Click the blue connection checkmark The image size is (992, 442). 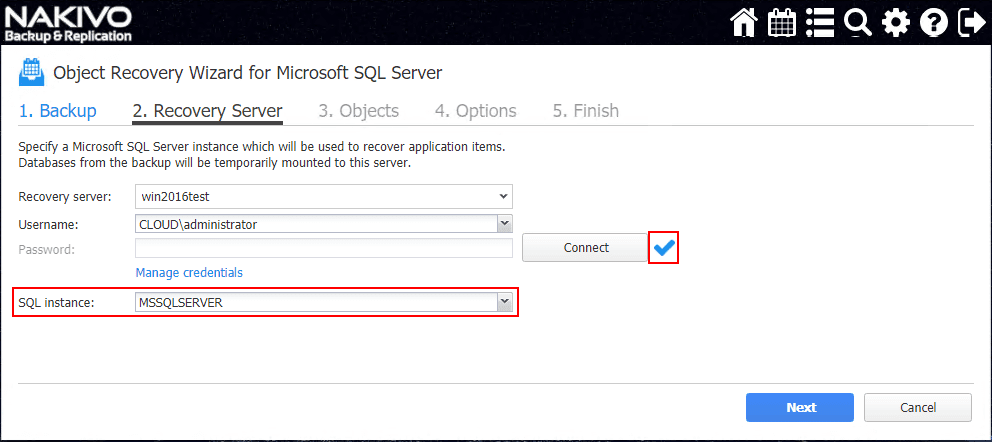pos(664,247)
